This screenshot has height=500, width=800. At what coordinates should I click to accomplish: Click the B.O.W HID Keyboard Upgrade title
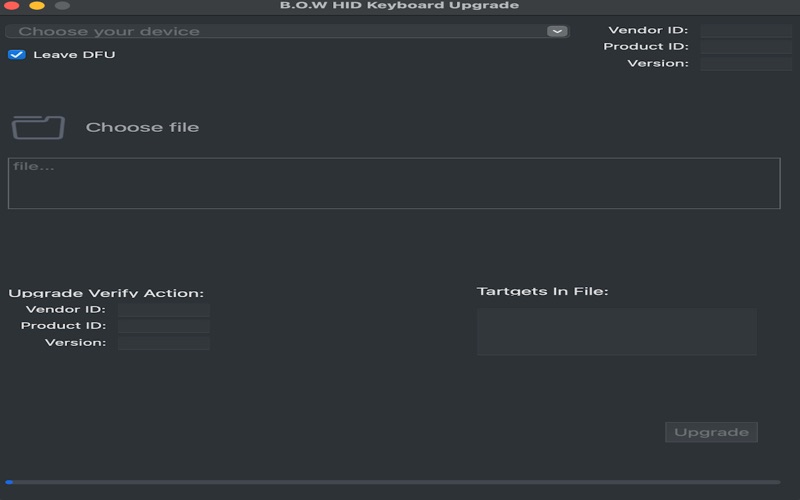coord(399,5)
